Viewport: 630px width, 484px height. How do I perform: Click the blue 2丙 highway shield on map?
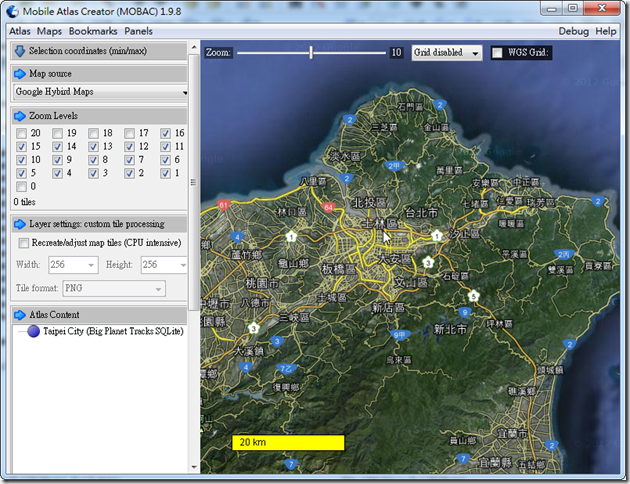(x=564, y=254)
